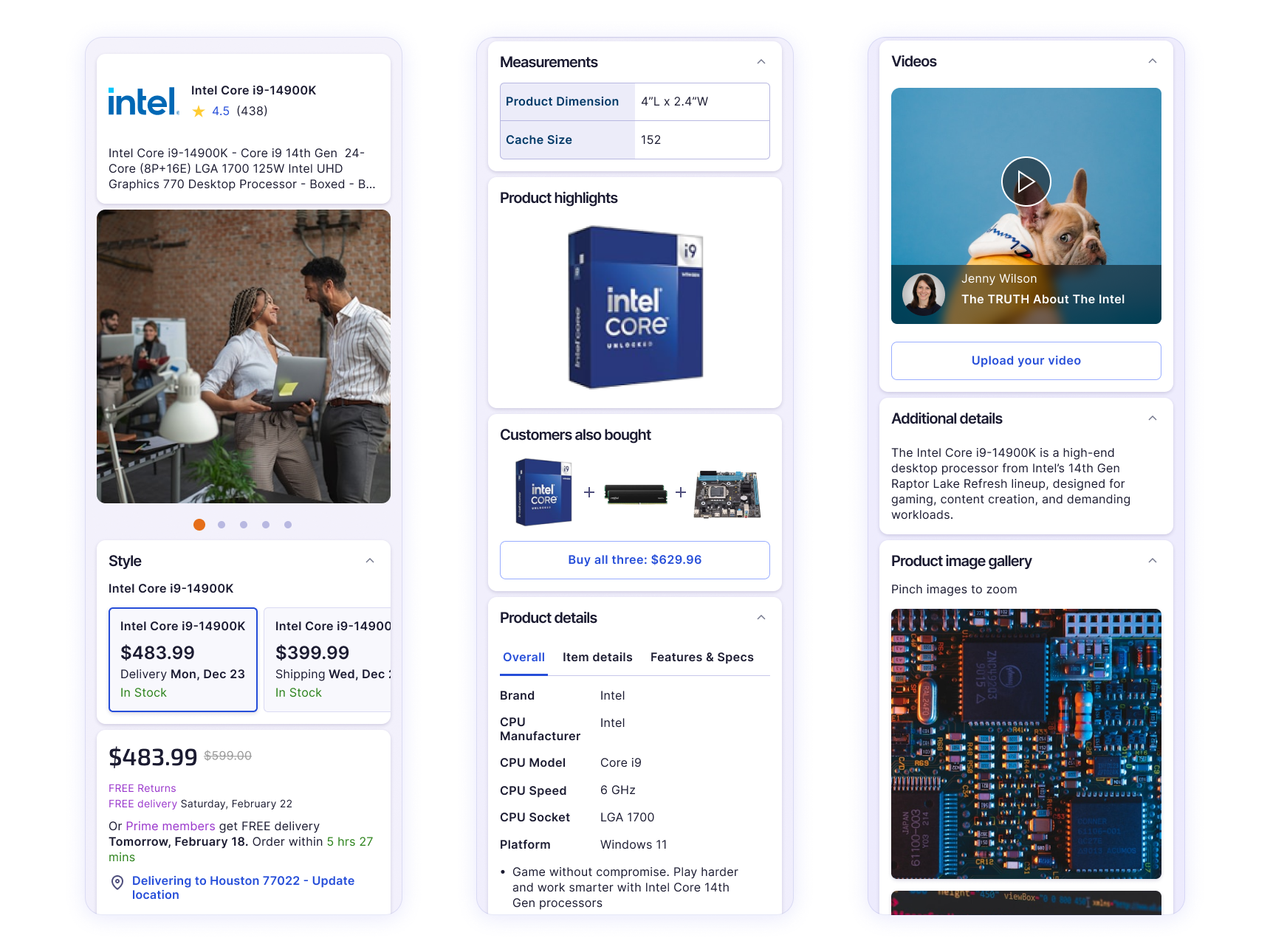Viewport: 1270px width, 952px height.
Task: Switch to the Overall tab
Action: pos(524,658)
